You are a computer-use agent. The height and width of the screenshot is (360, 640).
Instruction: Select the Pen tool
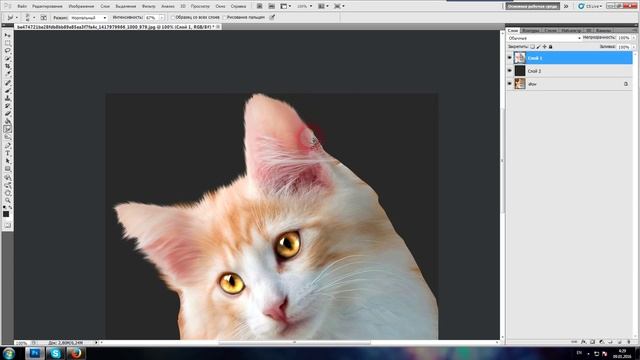(7, 144)
